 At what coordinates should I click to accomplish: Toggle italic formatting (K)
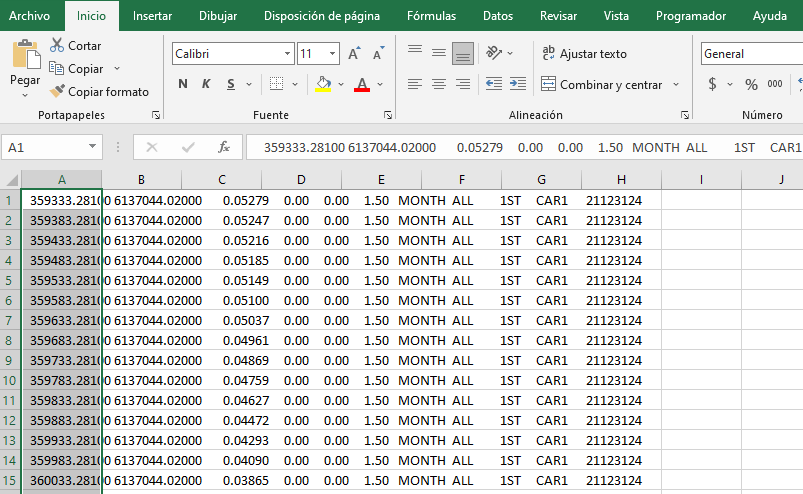[x=206, y=84]
